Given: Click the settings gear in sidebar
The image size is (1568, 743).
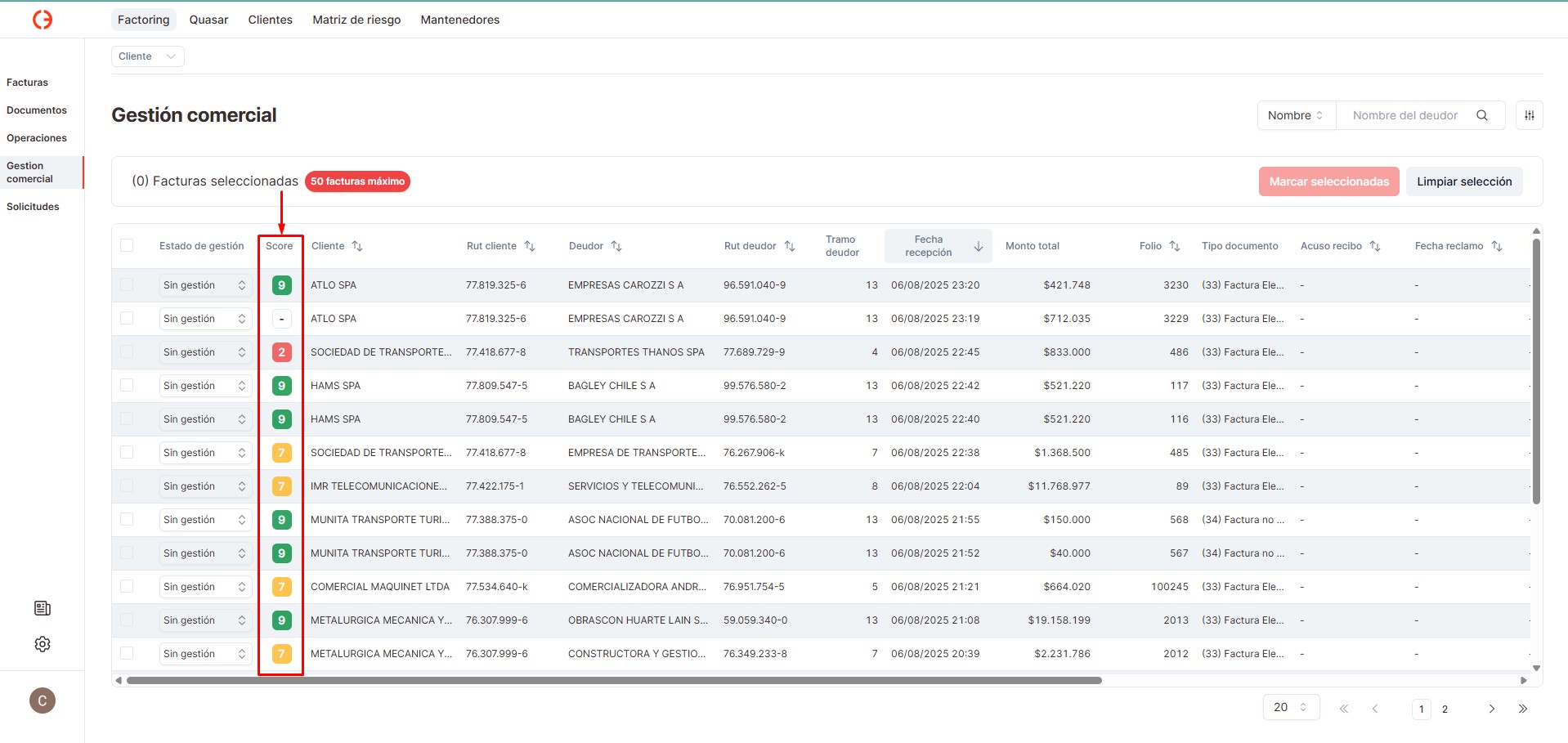Looking at the screenshot, I should coord(43,644).
